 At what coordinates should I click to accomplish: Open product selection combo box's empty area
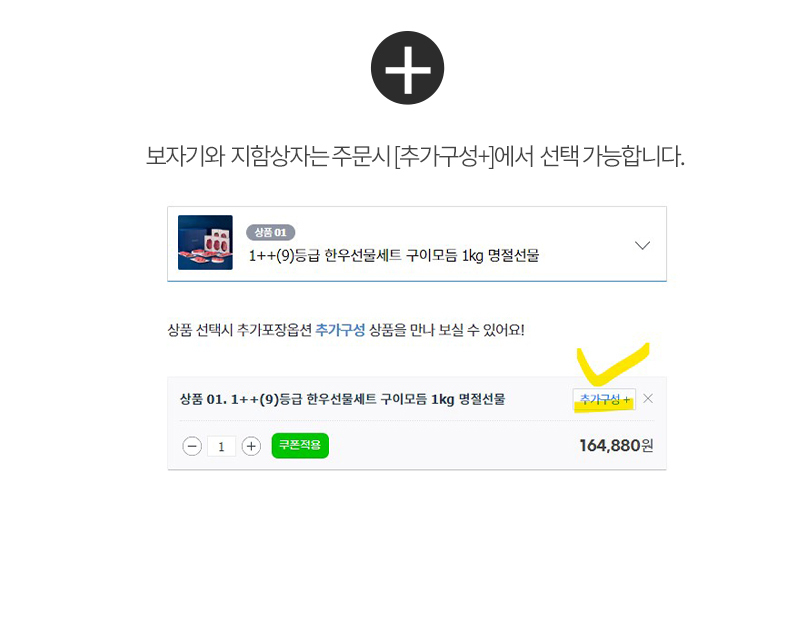tap(587, 244)
